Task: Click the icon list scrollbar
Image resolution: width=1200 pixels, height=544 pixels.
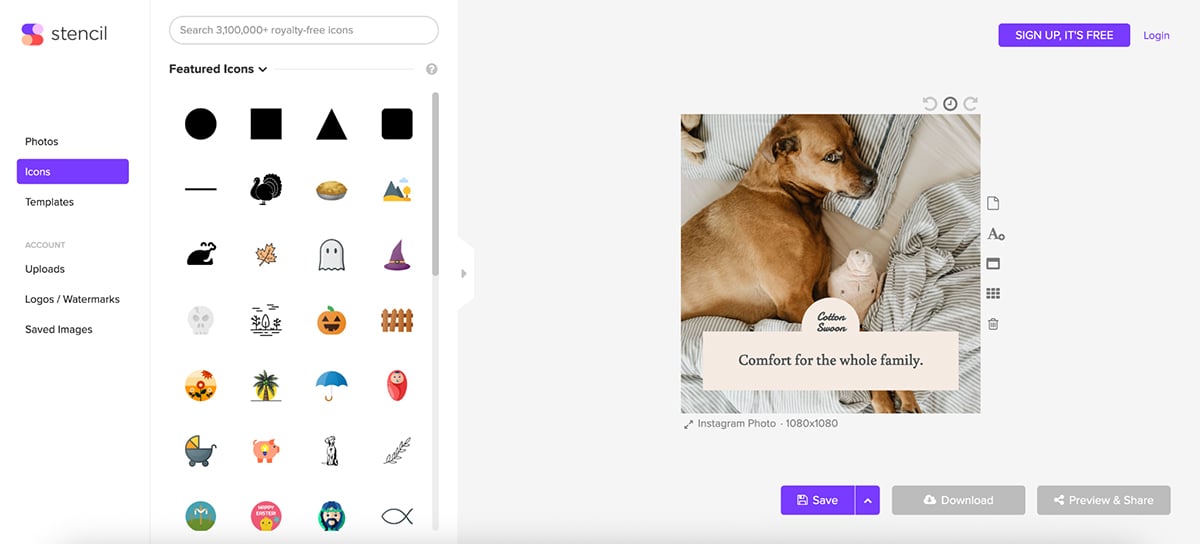Action: click(x=435, y=185)
